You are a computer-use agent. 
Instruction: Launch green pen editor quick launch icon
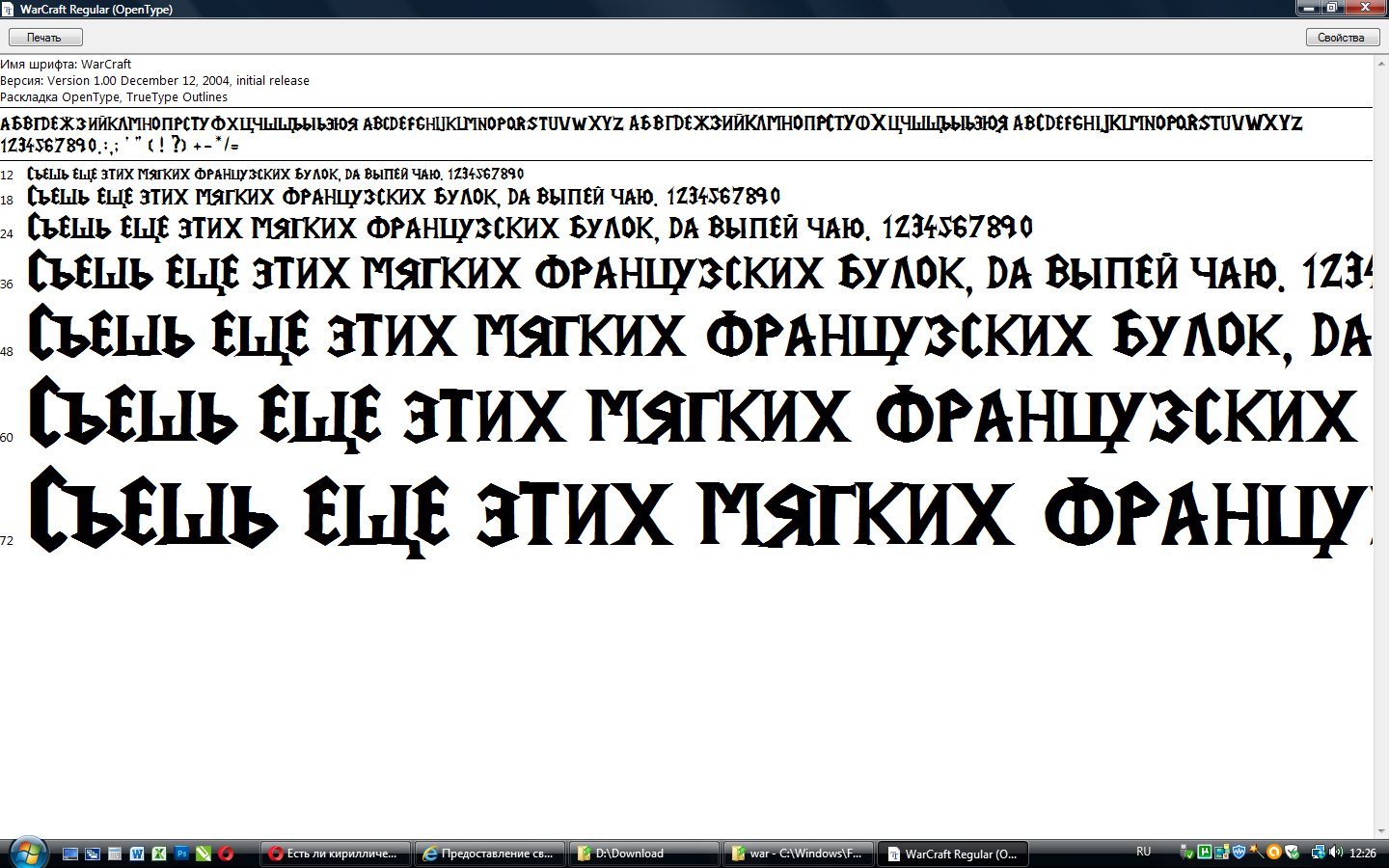204,854
